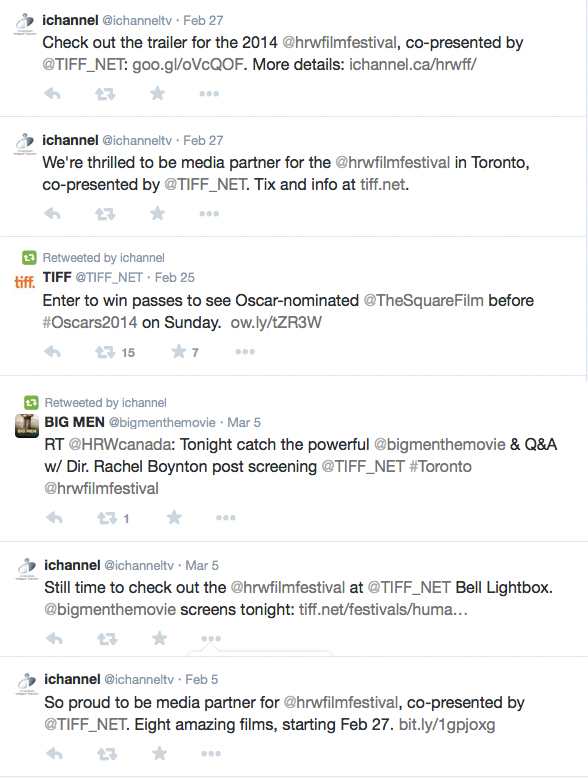This screenshot has width=588, height=778.
Task: Favorite the TIFF Oscar-nominated passes tweet
Action: coord(179,352)
